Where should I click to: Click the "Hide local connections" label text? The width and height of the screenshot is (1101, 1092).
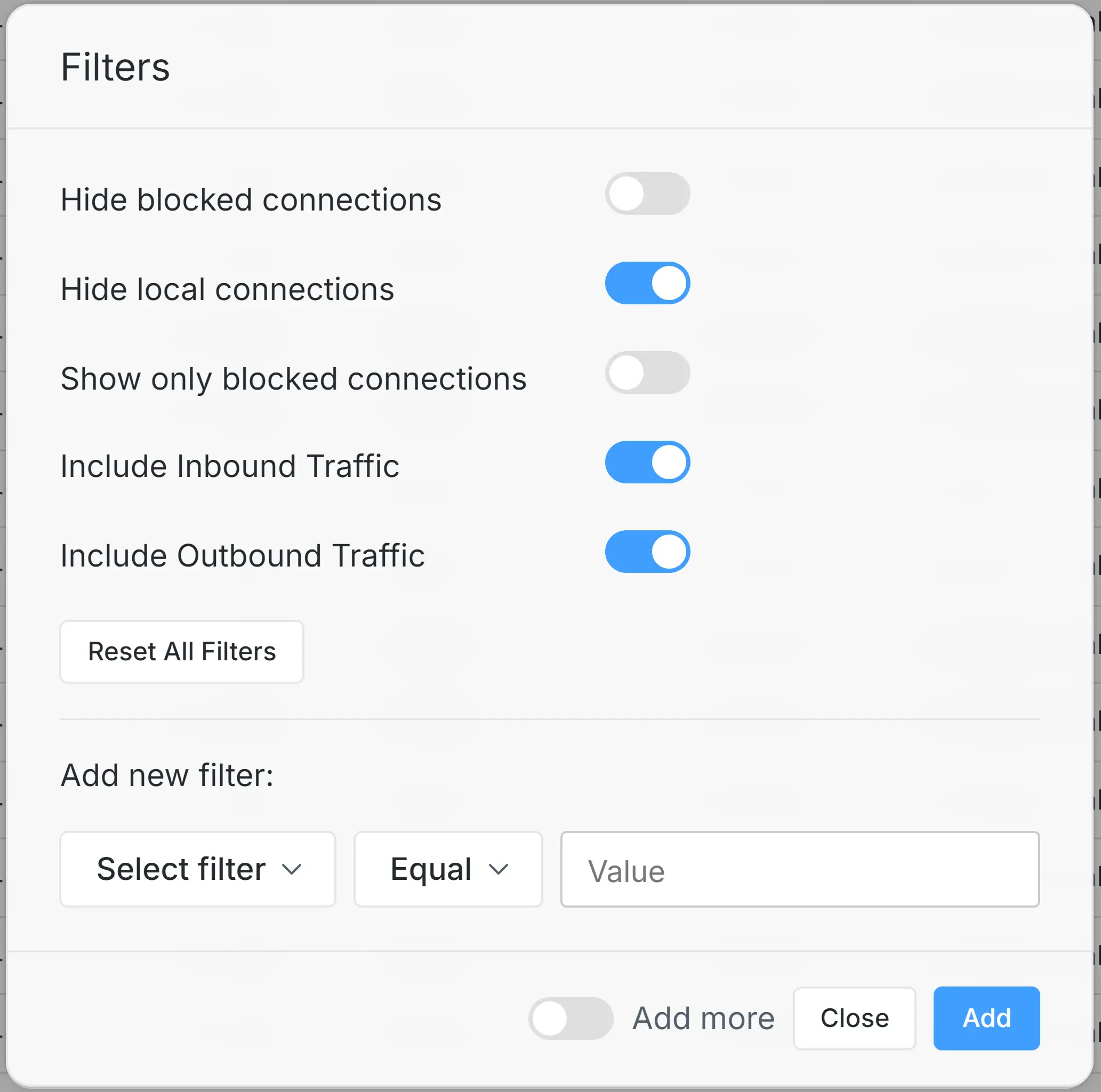(227, 289)
